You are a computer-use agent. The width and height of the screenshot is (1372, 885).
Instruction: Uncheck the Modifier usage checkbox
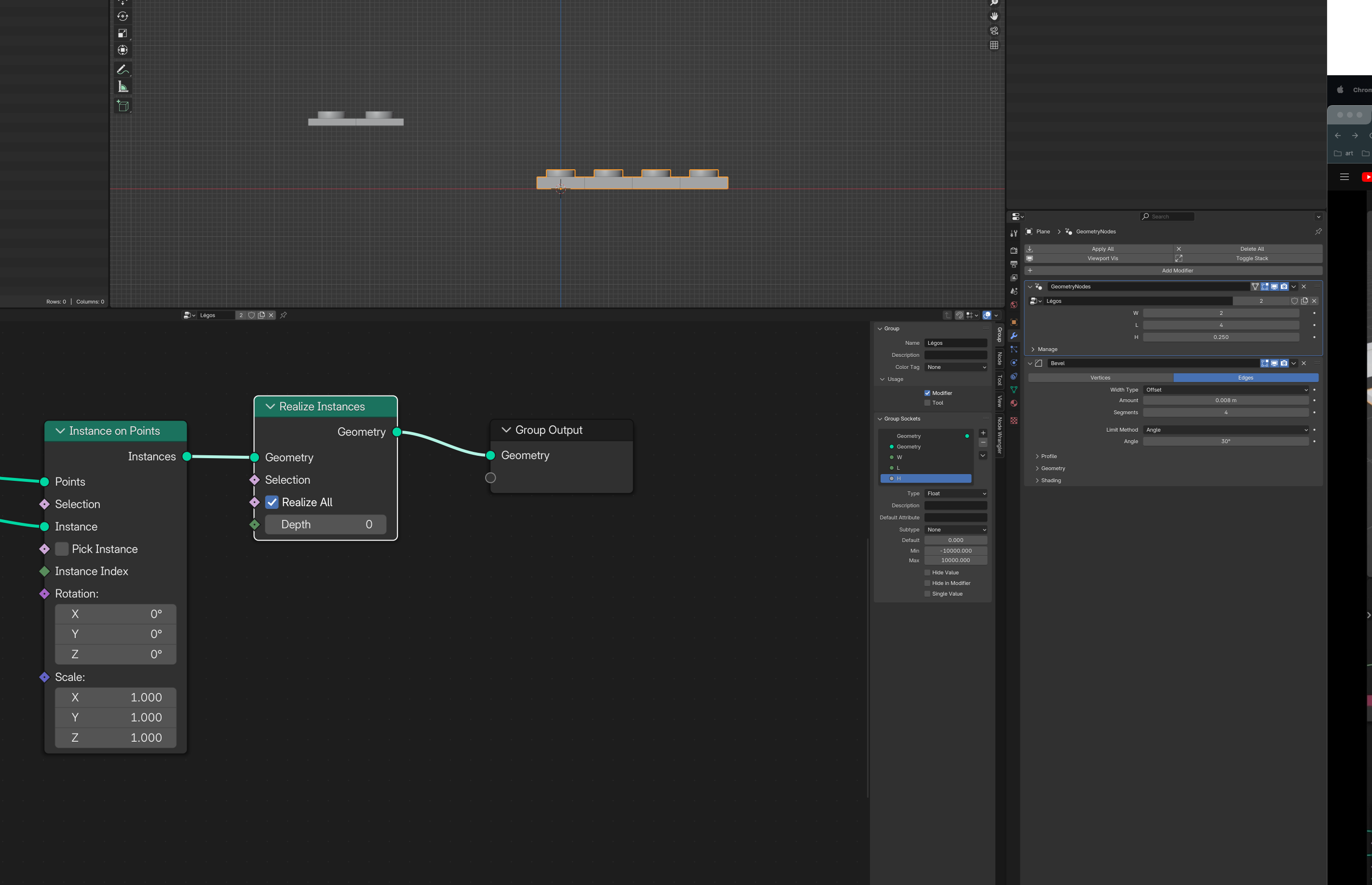(x=927, y=393)
